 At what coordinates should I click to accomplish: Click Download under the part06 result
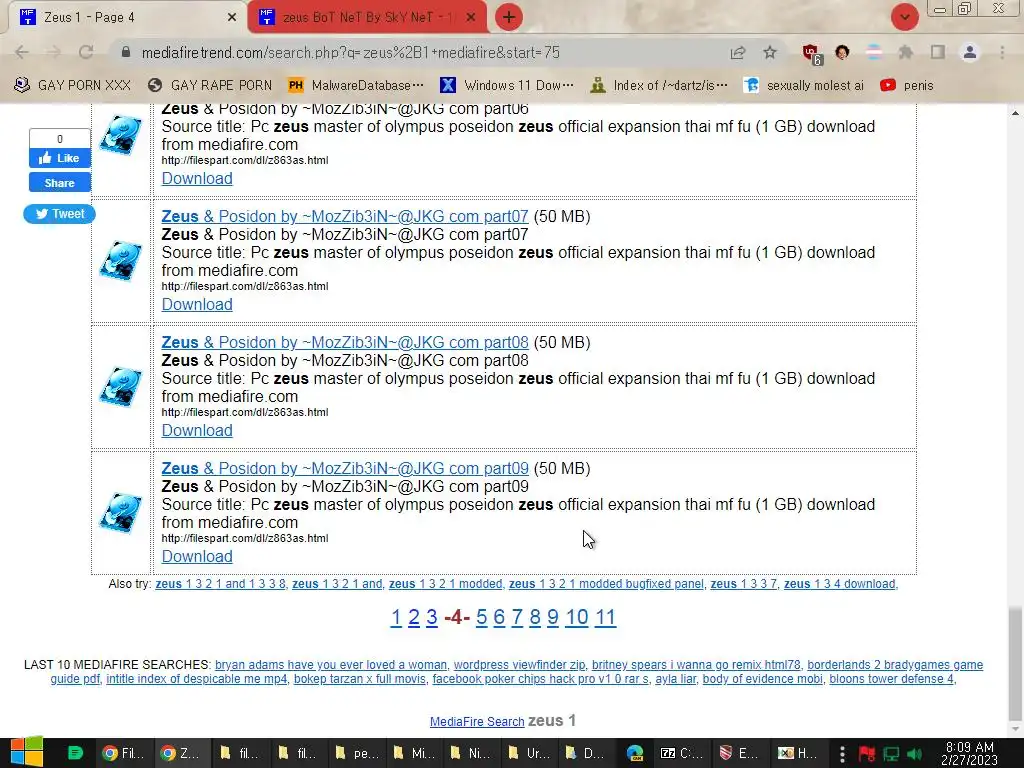(x=197, y=178)
